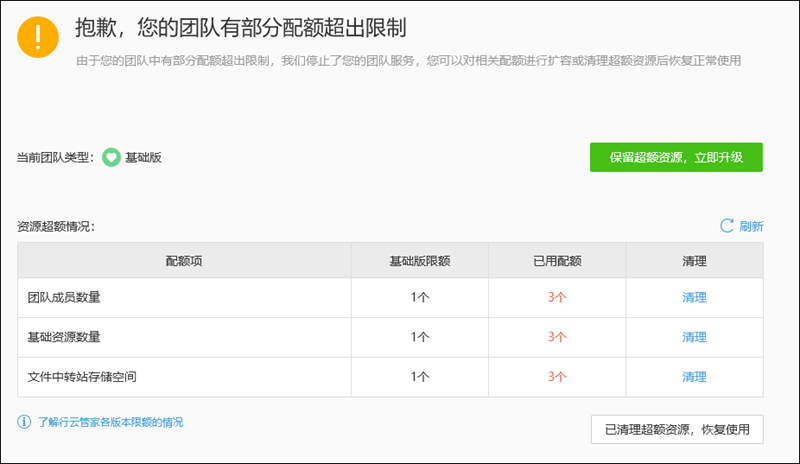Click red 3个 used quota for 团队成员数量
This screenshot has width=800, height=464.
[x=557, y=298]
